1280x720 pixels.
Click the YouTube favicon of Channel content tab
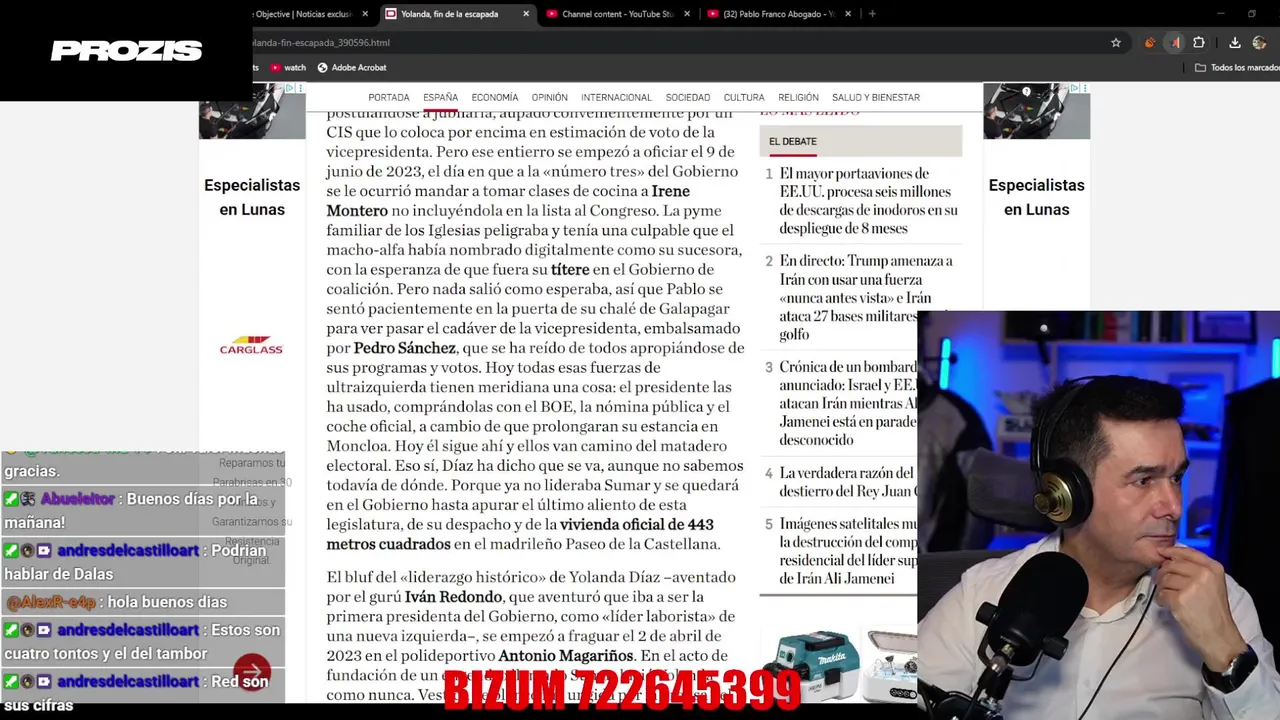(x=552, y=14)
